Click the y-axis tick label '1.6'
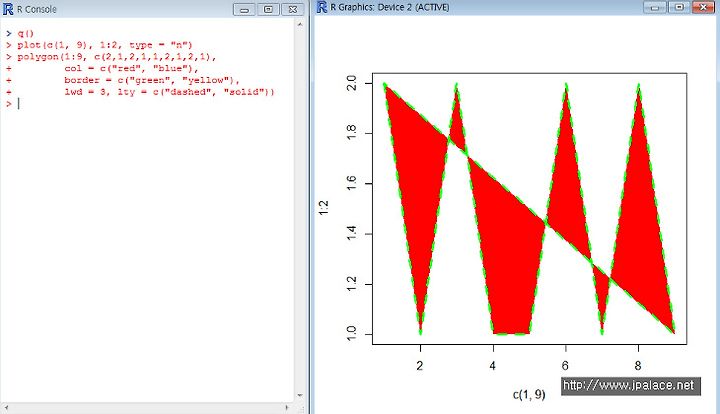The image size is (720, 414). coord(351,184)
